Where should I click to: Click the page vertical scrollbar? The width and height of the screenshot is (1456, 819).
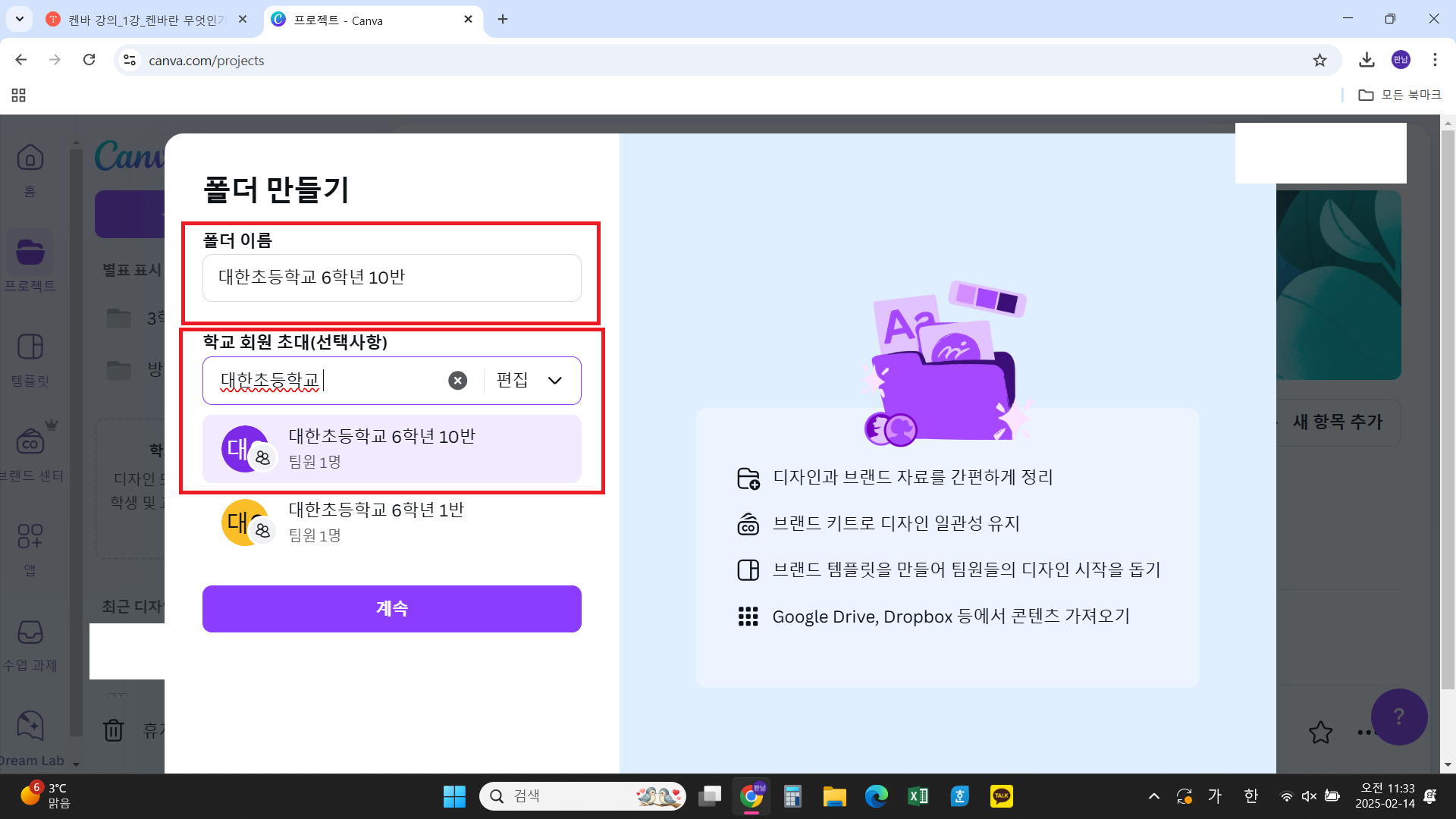pos(1448,409)
